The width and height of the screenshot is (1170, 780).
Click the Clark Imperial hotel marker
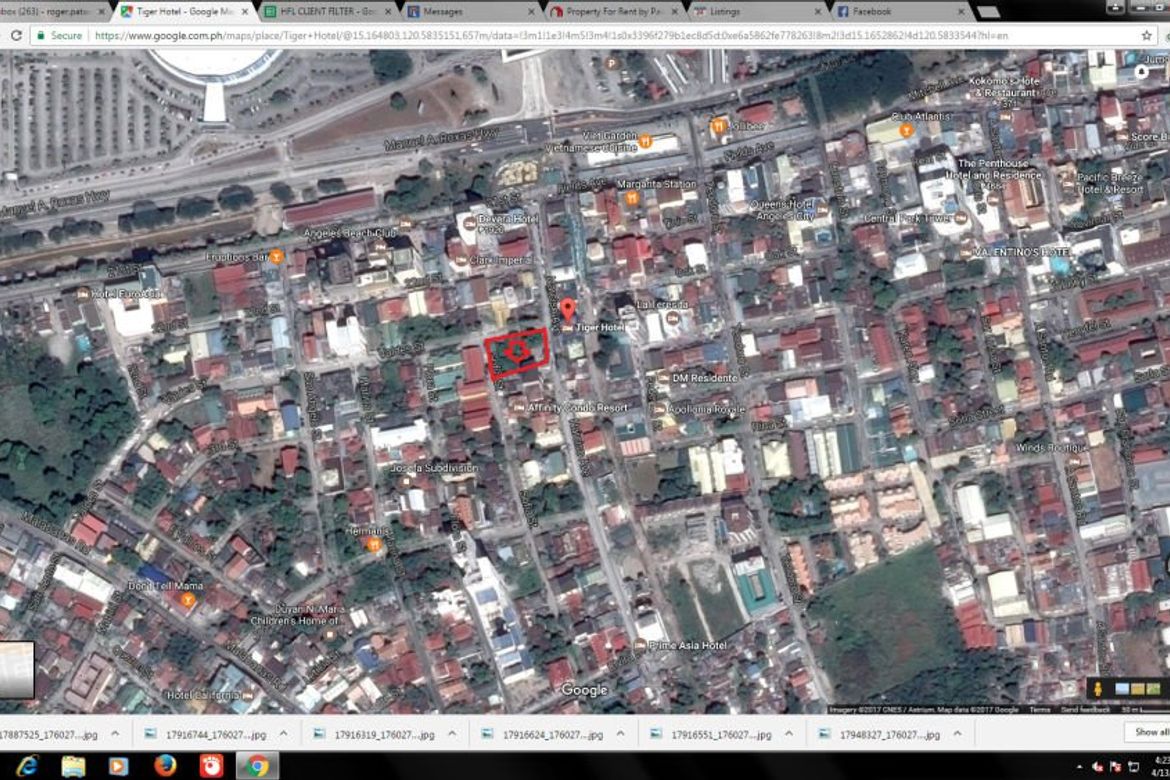[x=461, y=260]
